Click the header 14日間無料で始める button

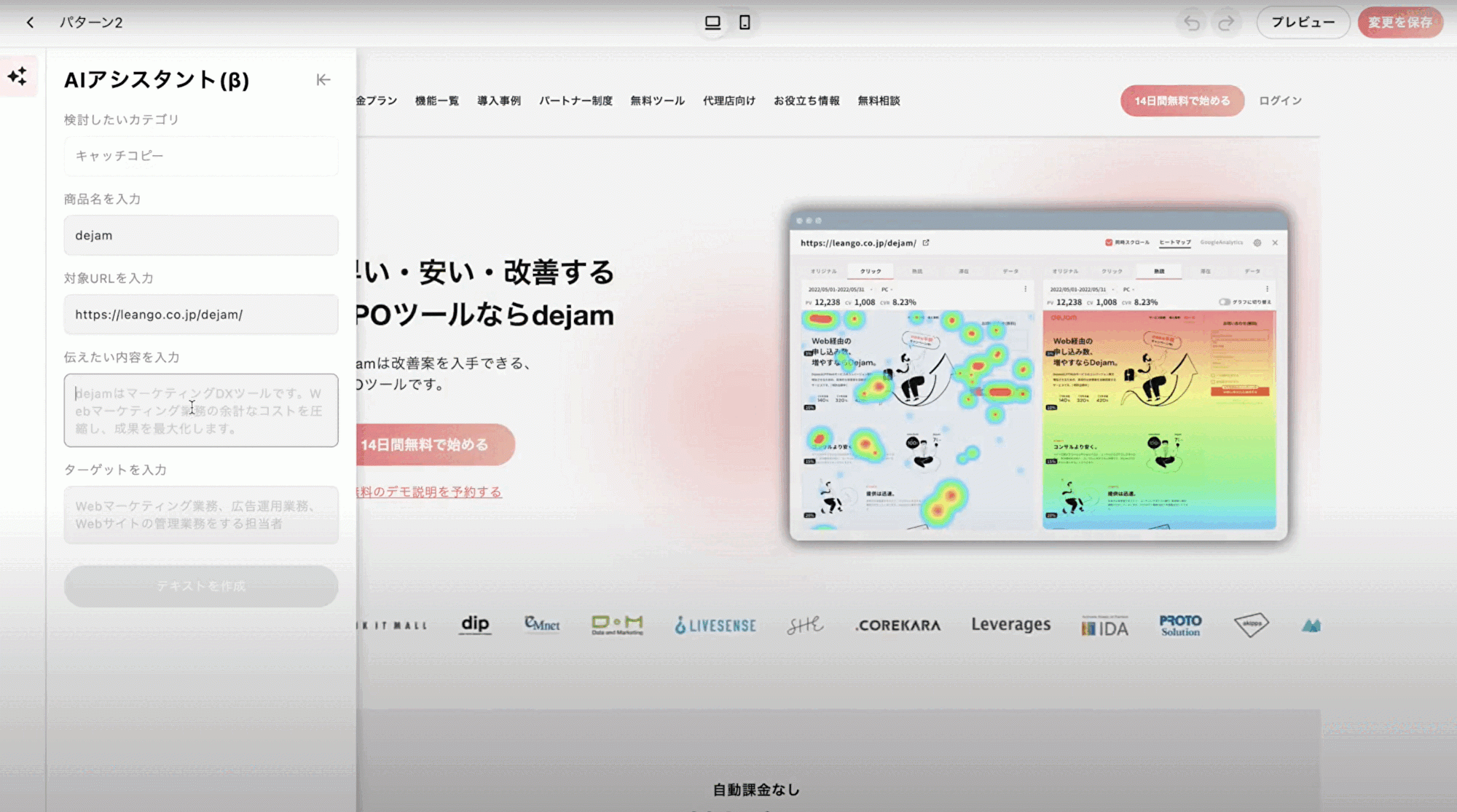coord(1182,101)
